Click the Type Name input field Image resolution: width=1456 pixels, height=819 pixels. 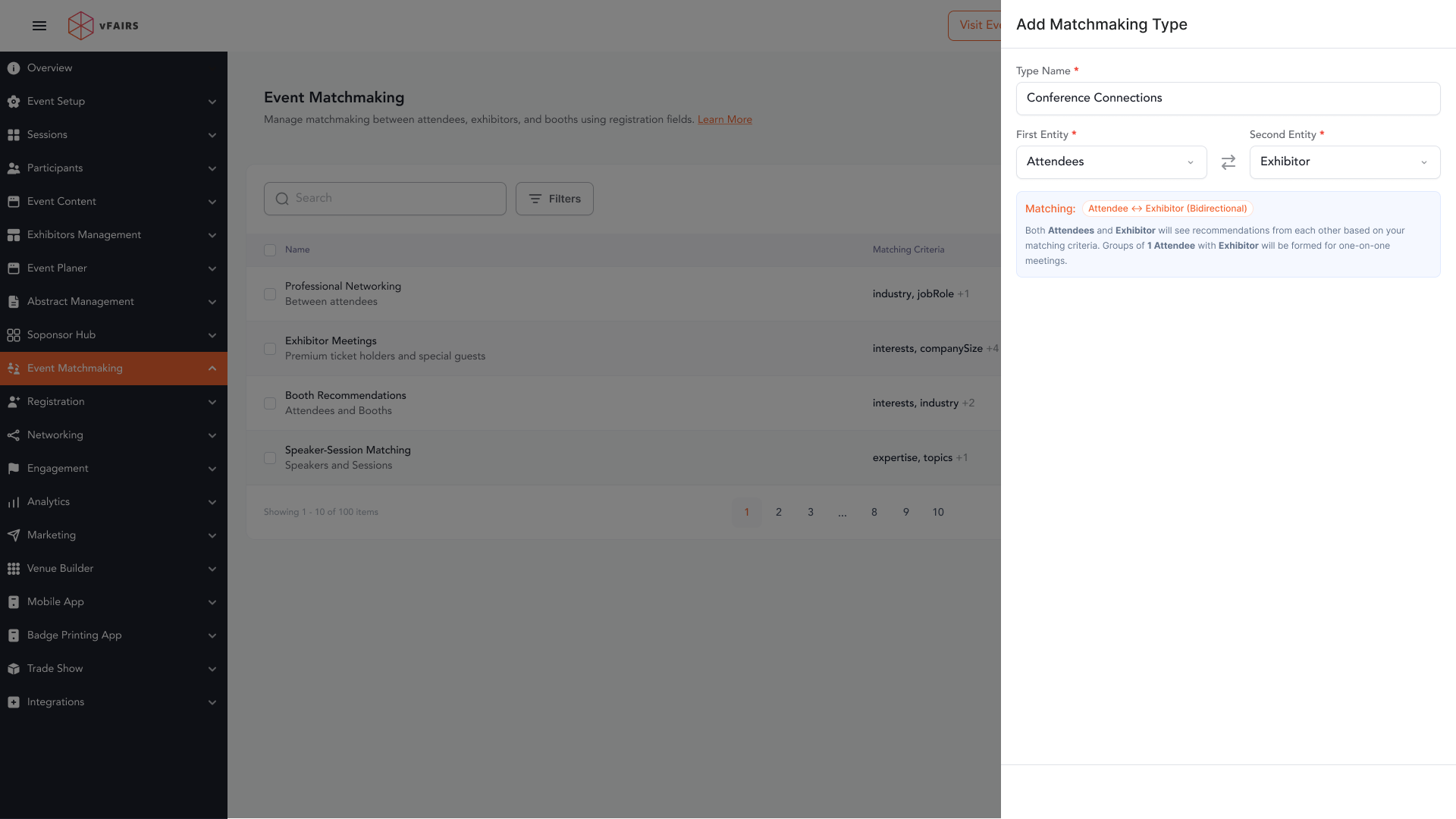(x=1228, y=99)
